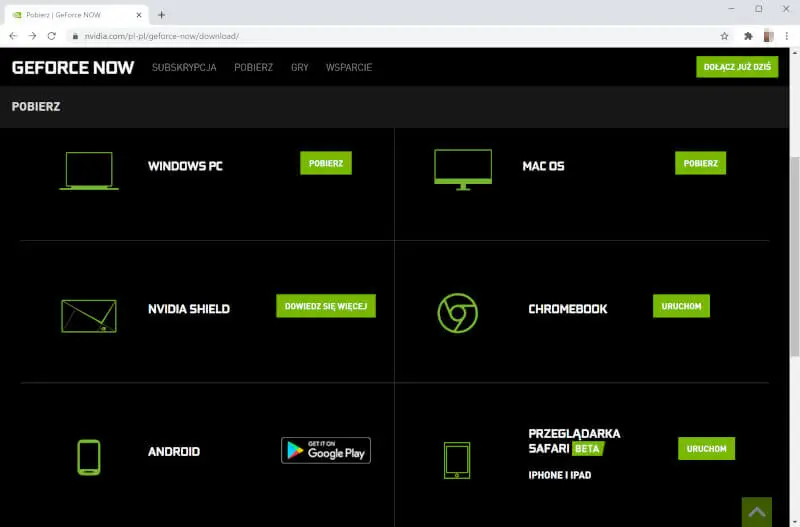The image size is (800, 527).
Task: Click the IPHONE I IPAD text
Action: [x=560, y=475]
